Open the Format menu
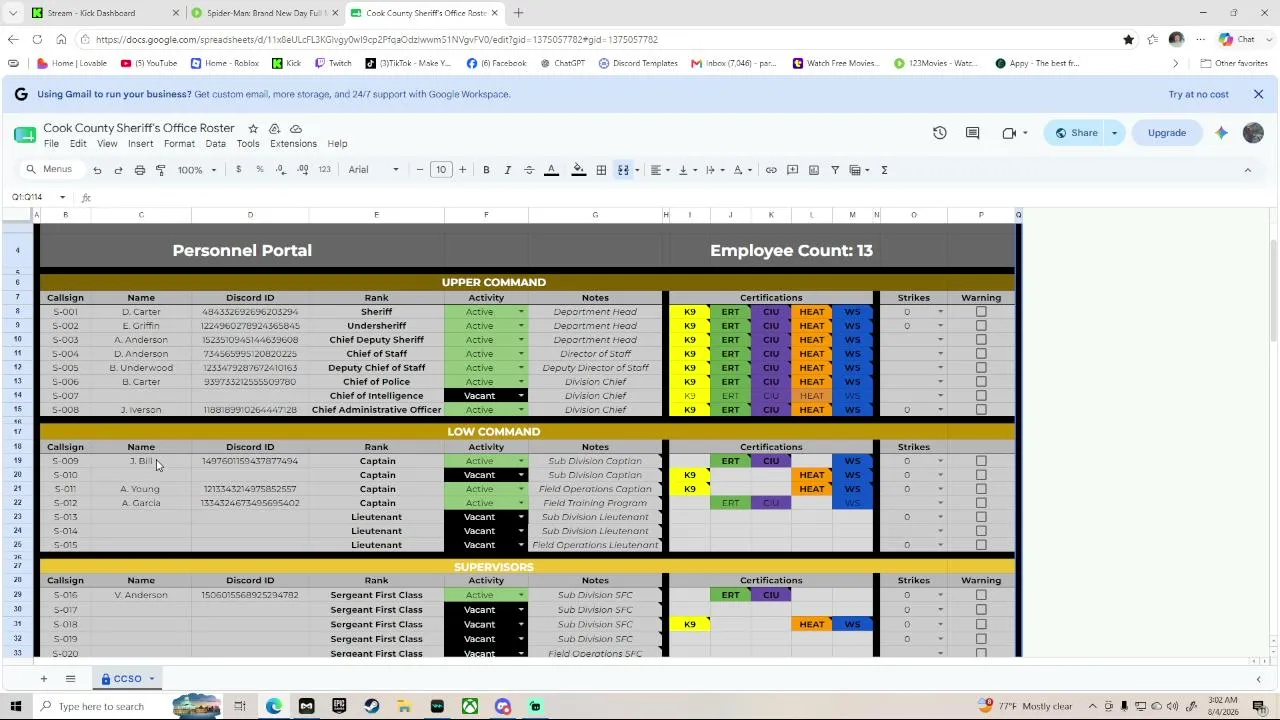Screen dimensions: 1280x720 tap(179, 144)
